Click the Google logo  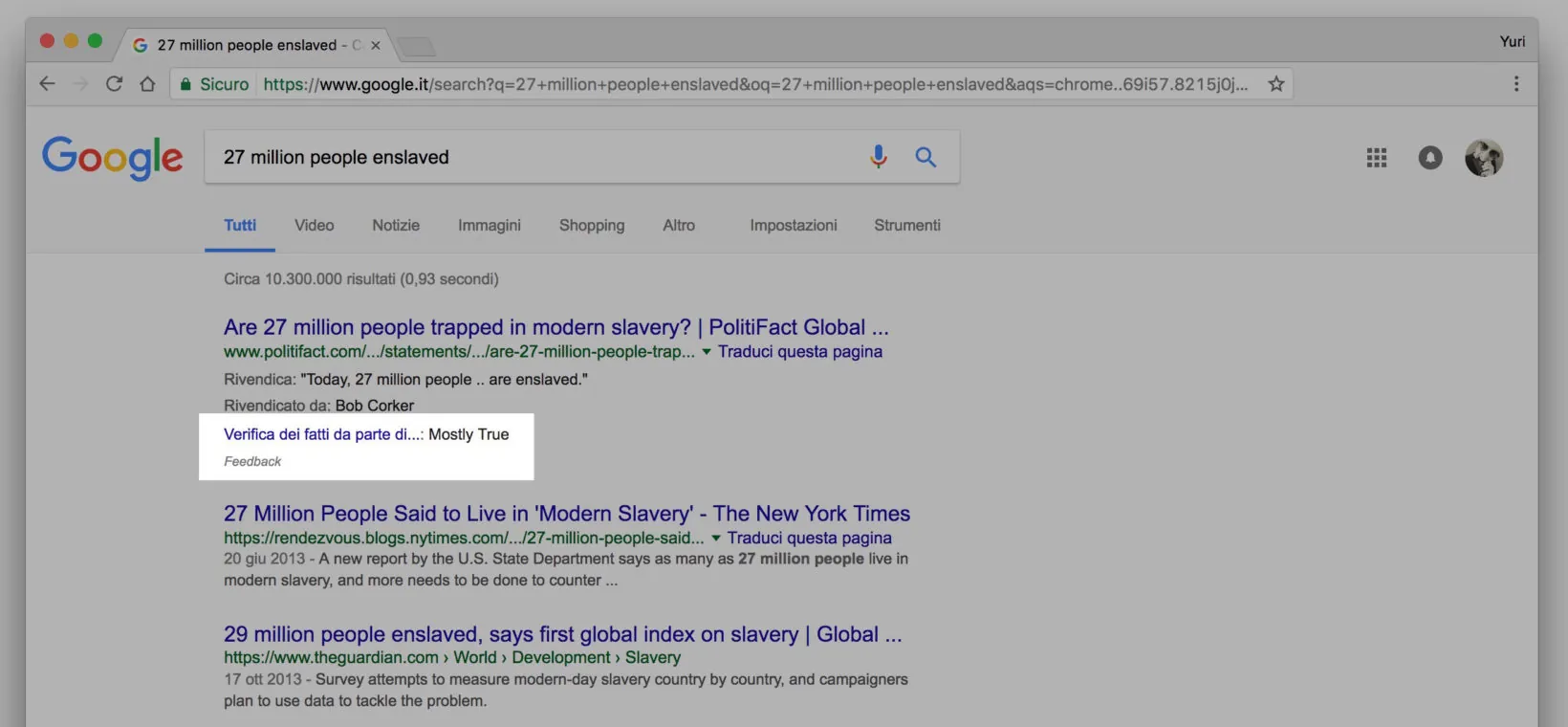tap(112, 158)
